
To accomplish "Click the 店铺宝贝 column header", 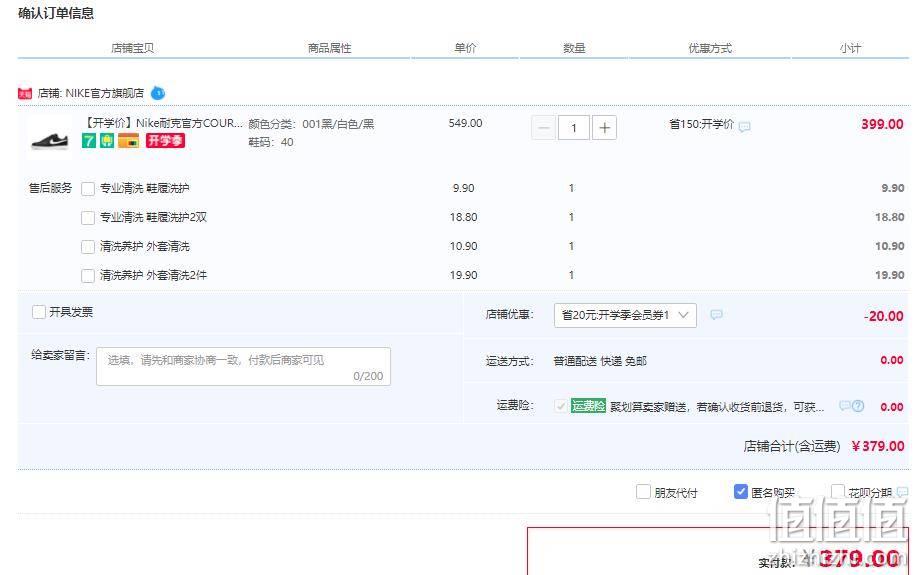I will pos(132,48).
